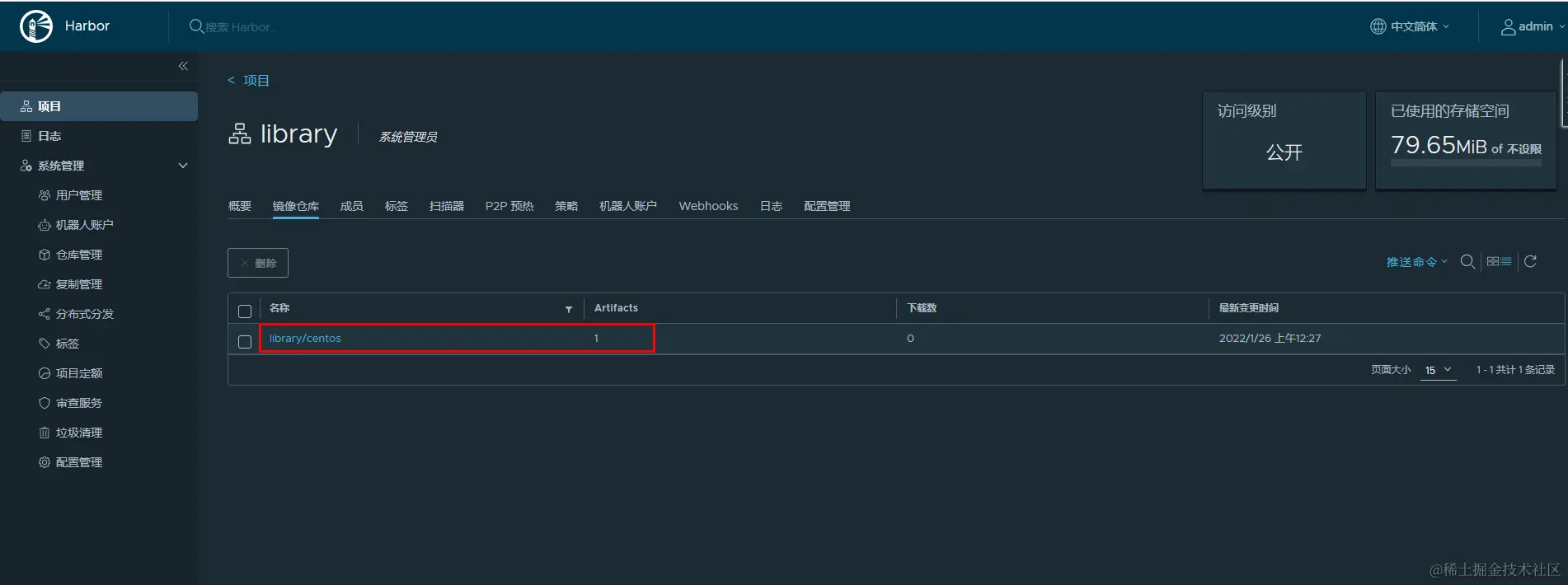Screen dimensions: 1568x585
Task: Switch to the 成员 tab
Action: (352, 206)
